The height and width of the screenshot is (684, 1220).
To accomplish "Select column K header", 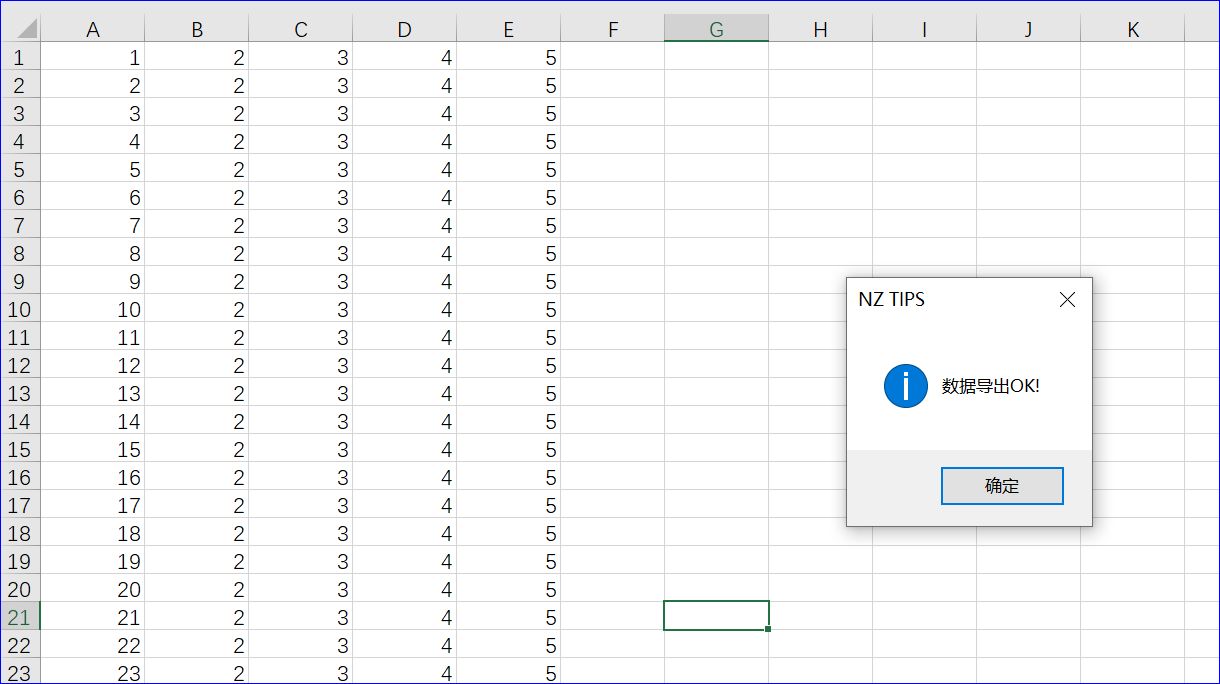I will [1132, 30].
